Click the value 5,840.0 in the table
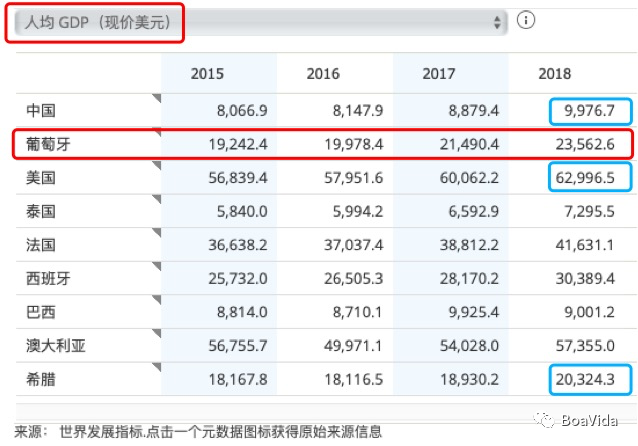This screenshot has width=638, height=446. 242,212
